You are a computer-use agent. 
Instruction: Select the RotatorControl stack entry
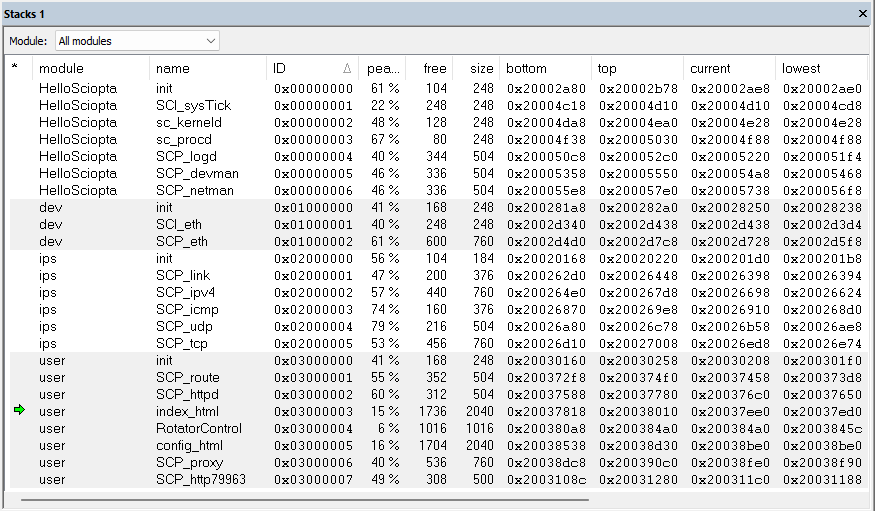click(x=200, y=428)
